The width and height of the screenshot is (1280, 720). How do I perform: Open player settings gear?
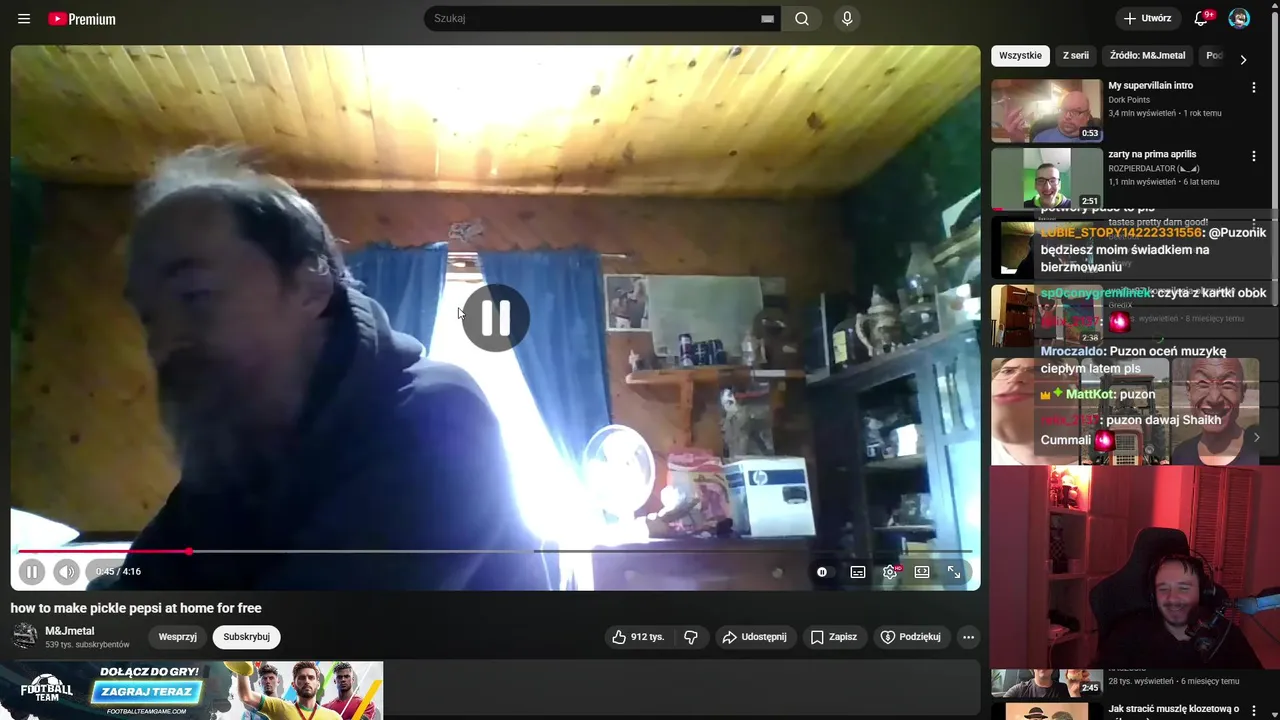click(890, 572)
